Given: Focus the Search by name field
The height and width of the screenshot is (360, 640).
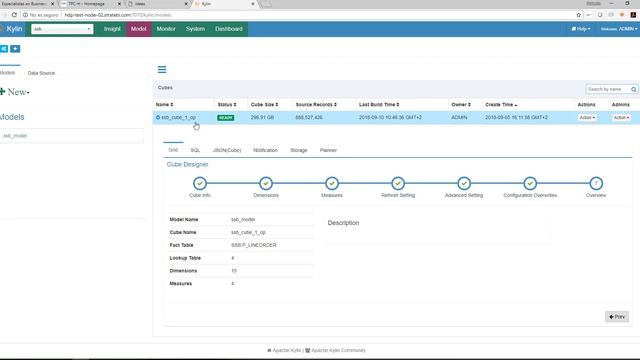Looking at the screenshot, I should click(607, 89).
